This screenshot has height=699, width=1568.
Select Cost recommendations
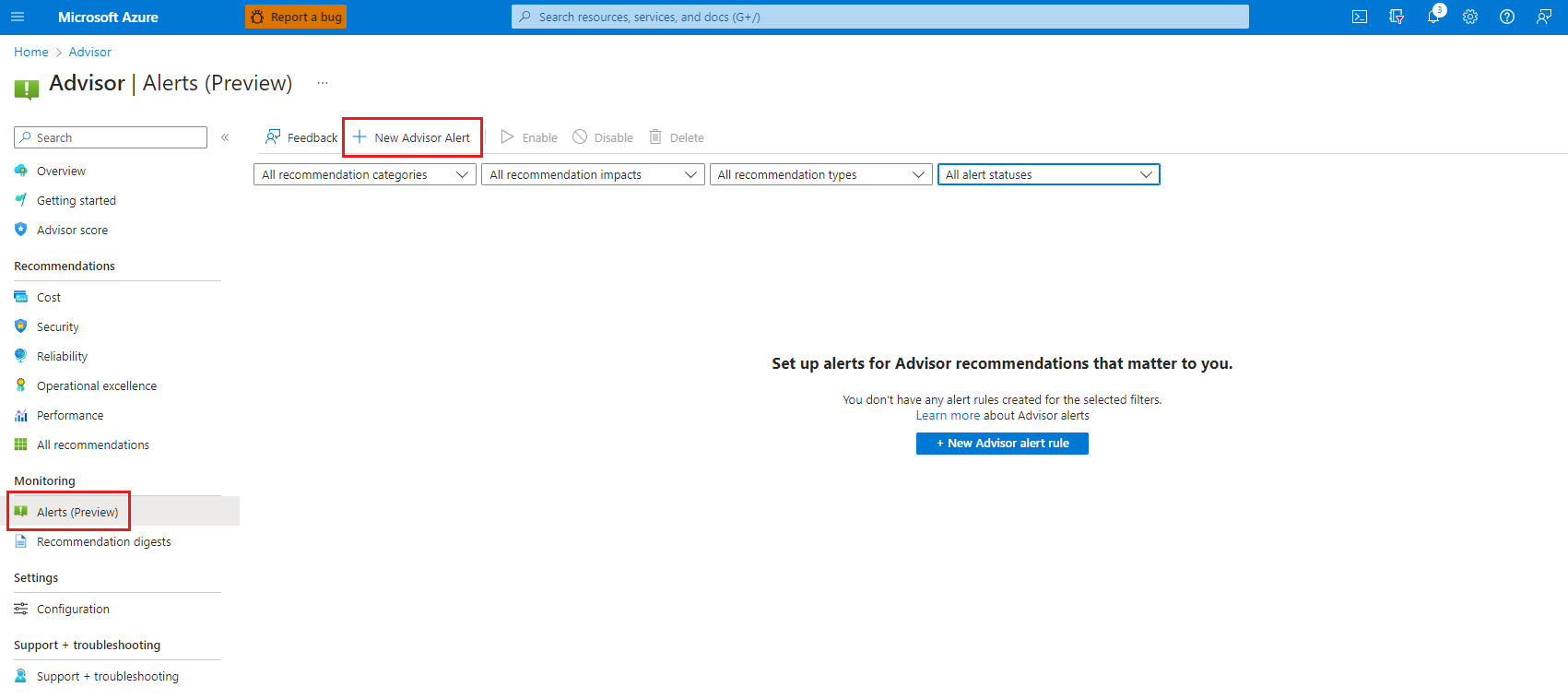pos(49,297)
